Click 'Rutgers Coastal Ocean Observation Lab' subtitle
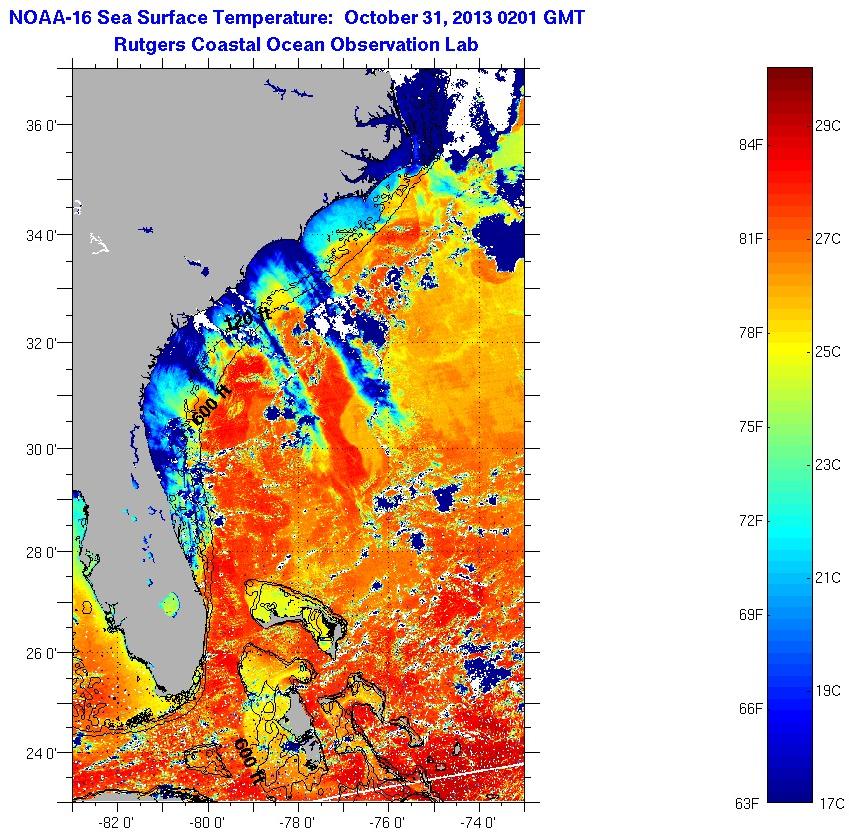This screenshot has width=849, height=832. (296, 44)
